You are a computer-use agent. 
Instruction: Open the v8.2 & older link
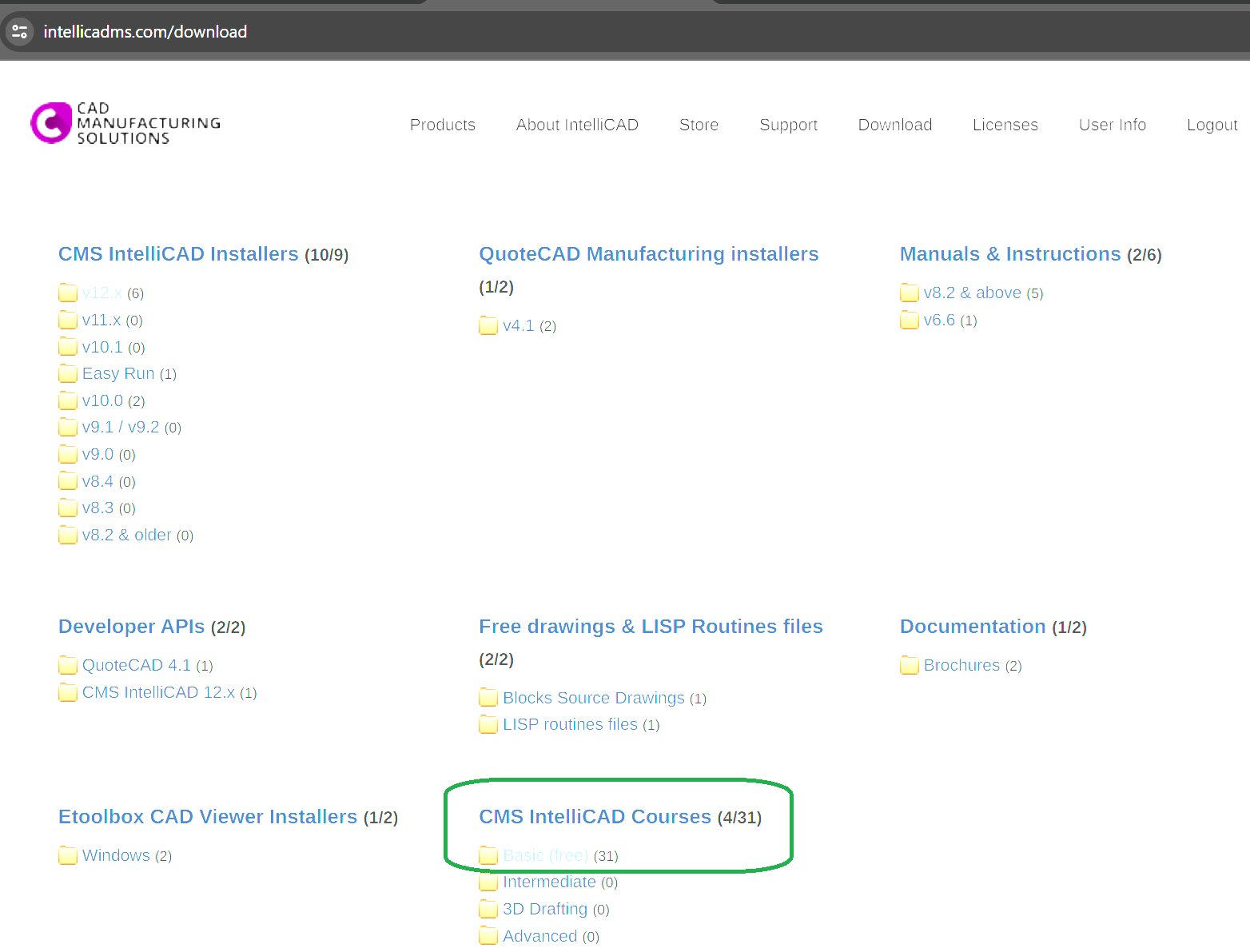[x=126, y=535]
